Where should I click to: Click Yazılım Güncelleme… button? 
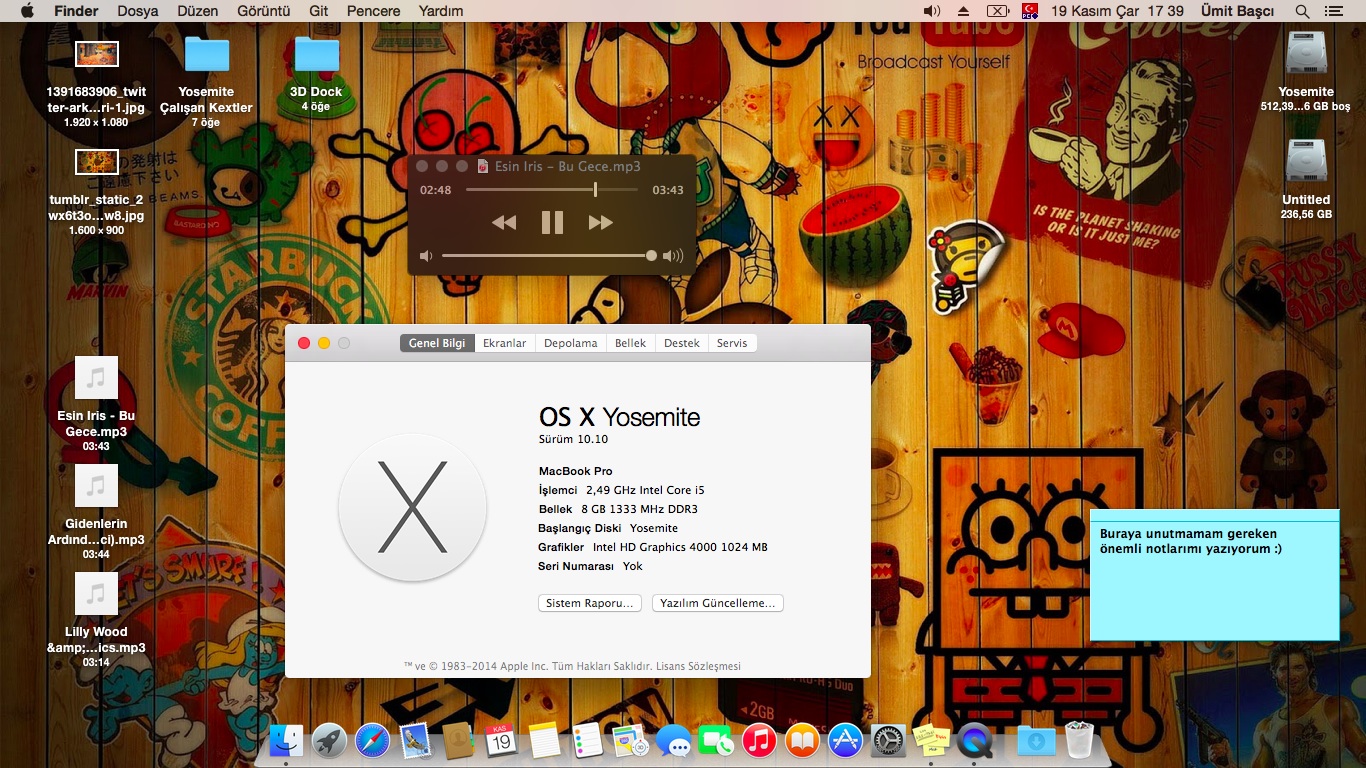[x=718, y=603]
